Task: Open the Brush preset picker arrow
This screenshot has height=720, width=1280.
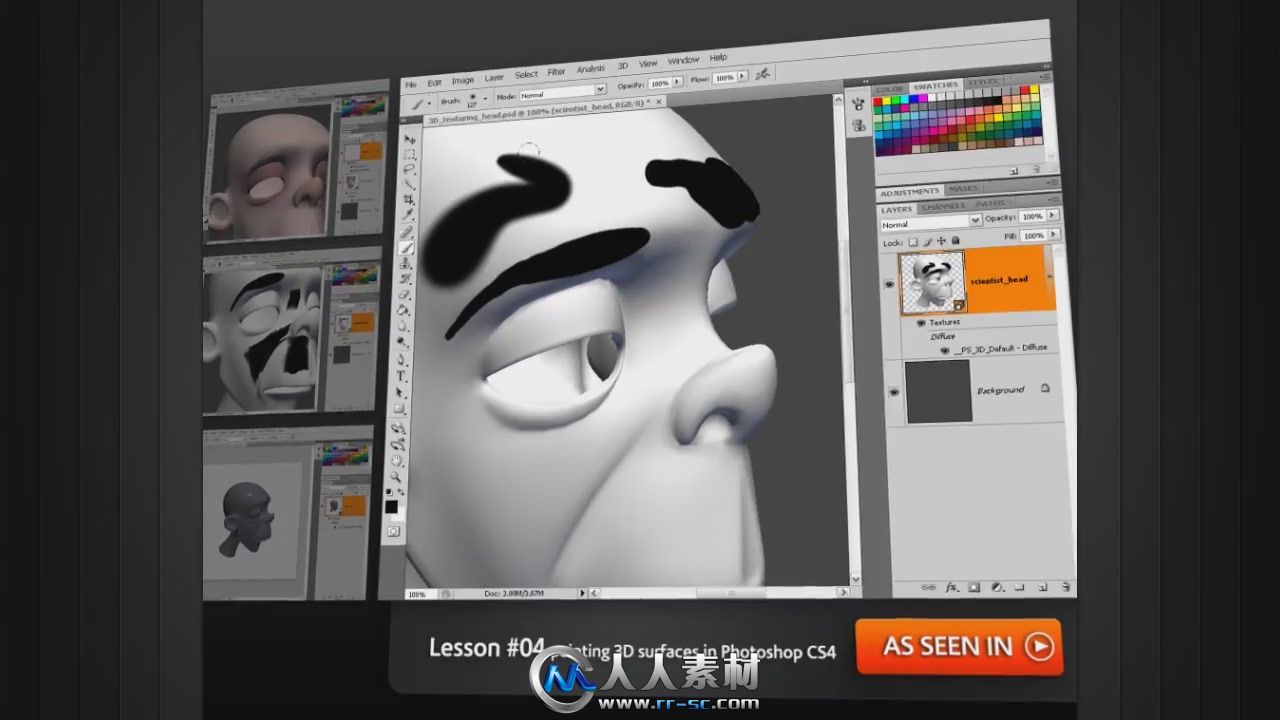Action: pos(485,98)
